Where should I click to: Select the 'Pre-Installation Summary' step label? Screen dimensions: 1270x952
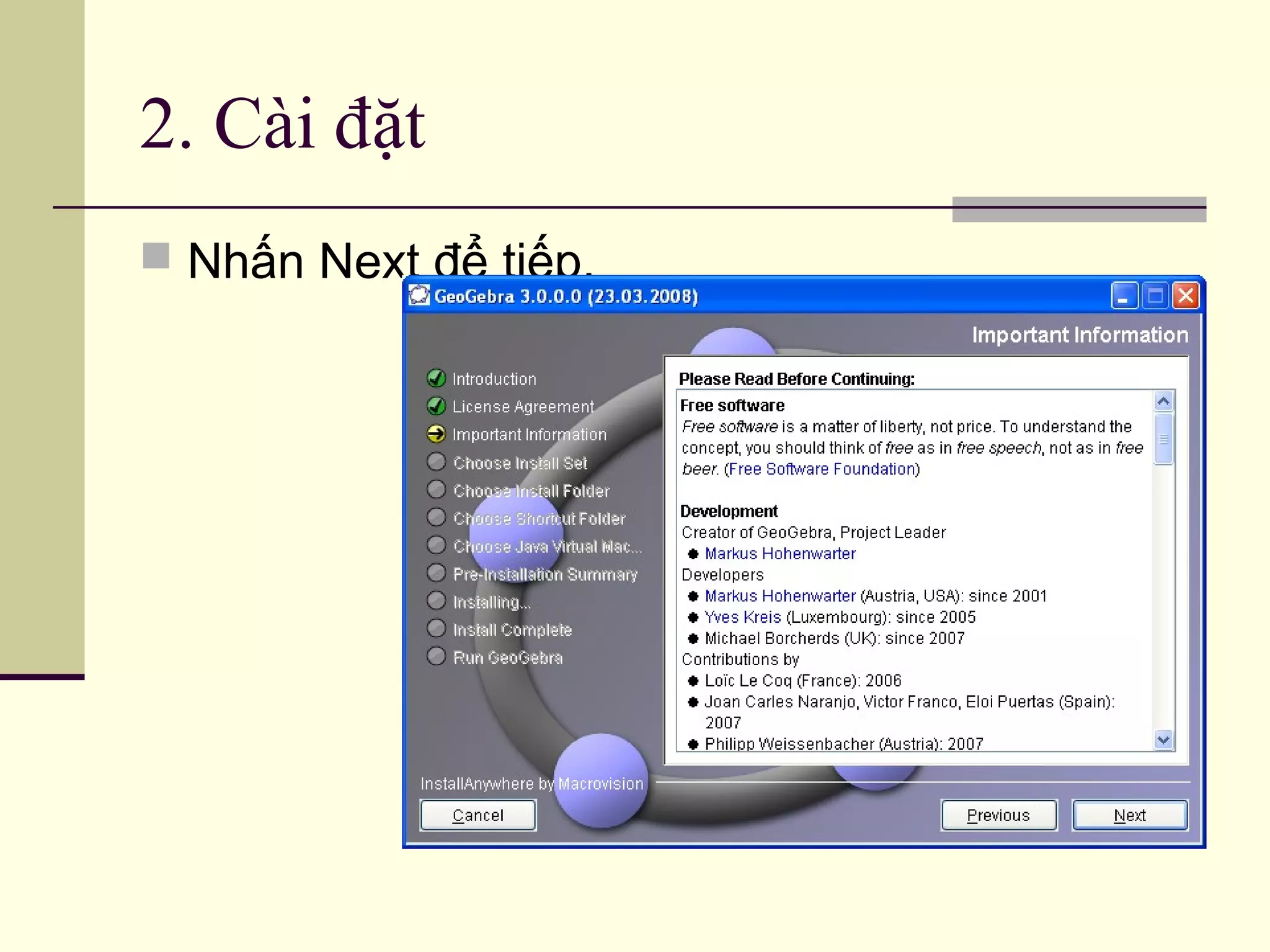pyautogui.click(x=545, y=575)
